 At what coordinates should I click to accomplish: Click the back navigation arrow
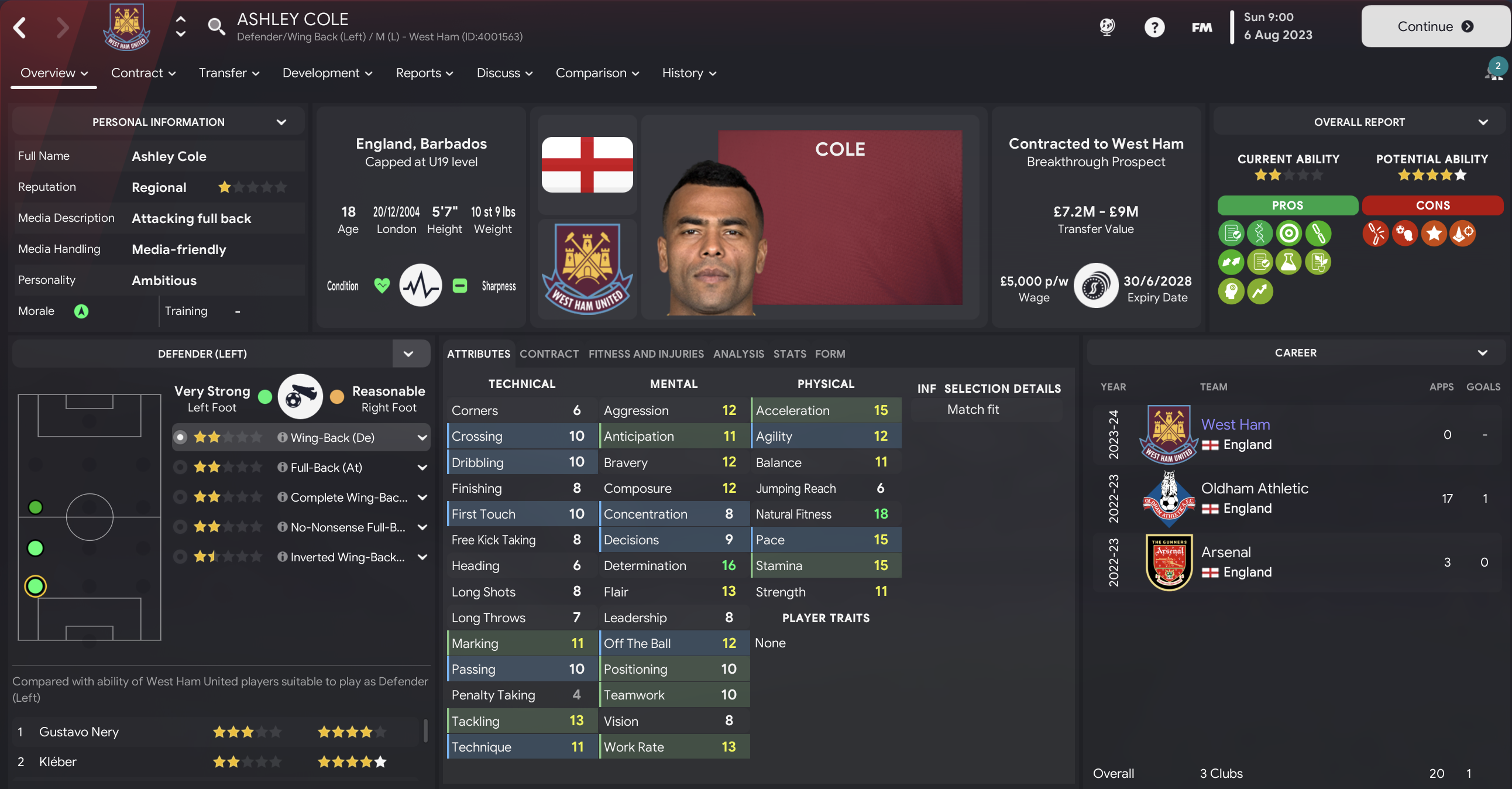pyautogui.click(x=20, y=28)
